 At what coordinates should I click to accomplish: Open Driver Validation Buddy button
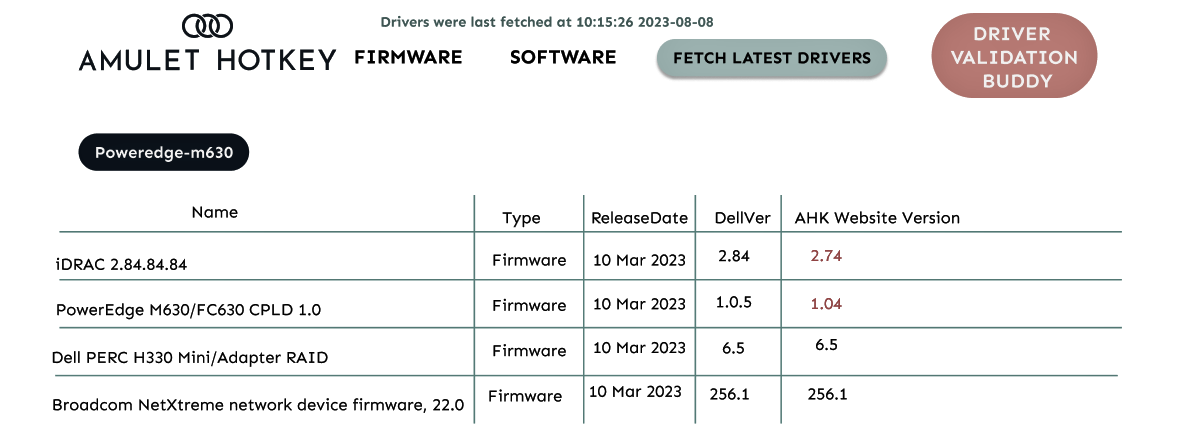click(x=1014, y=56)
